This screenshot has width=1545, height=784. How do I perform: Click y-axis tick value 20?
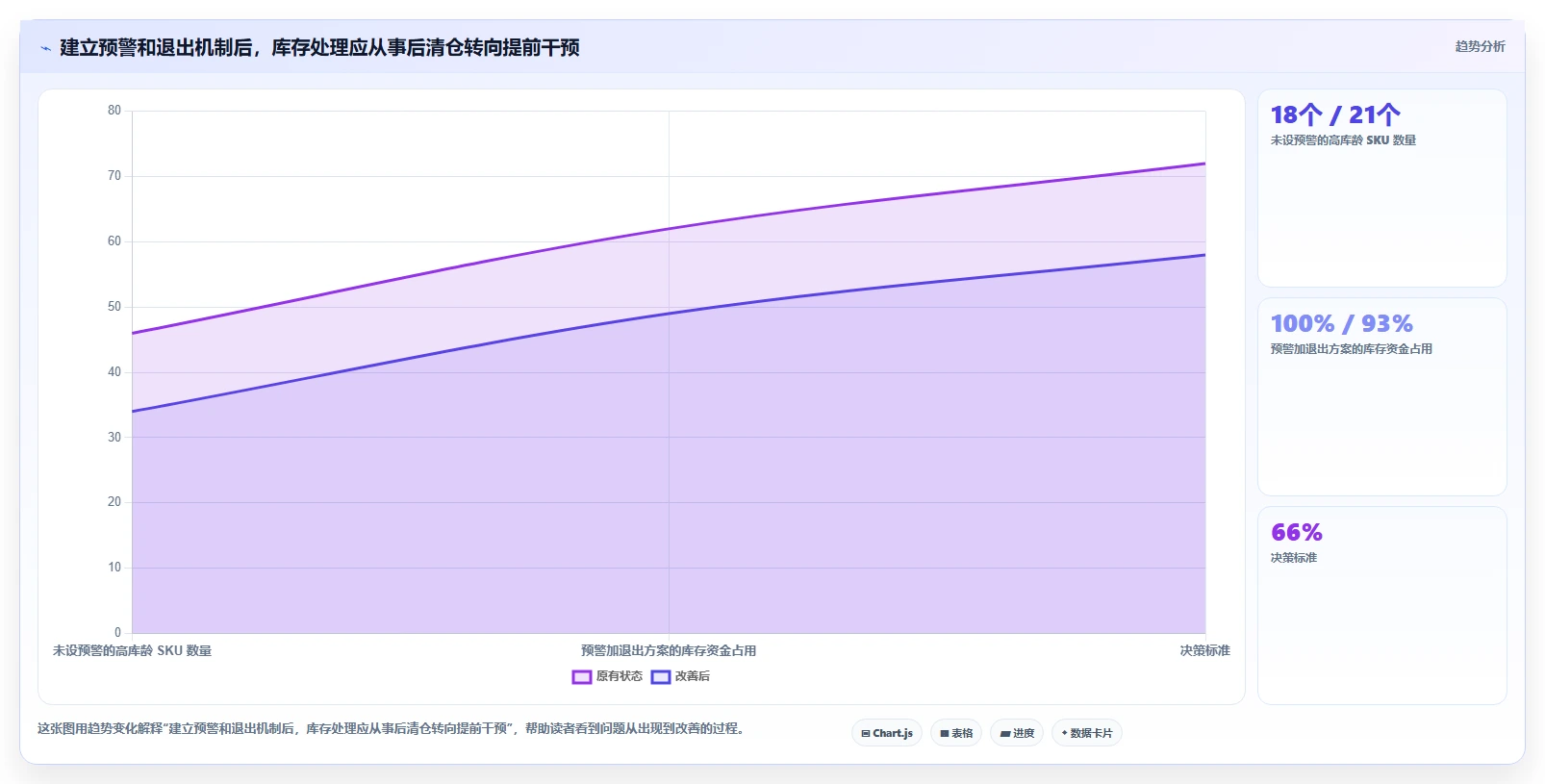click(114, 502)
